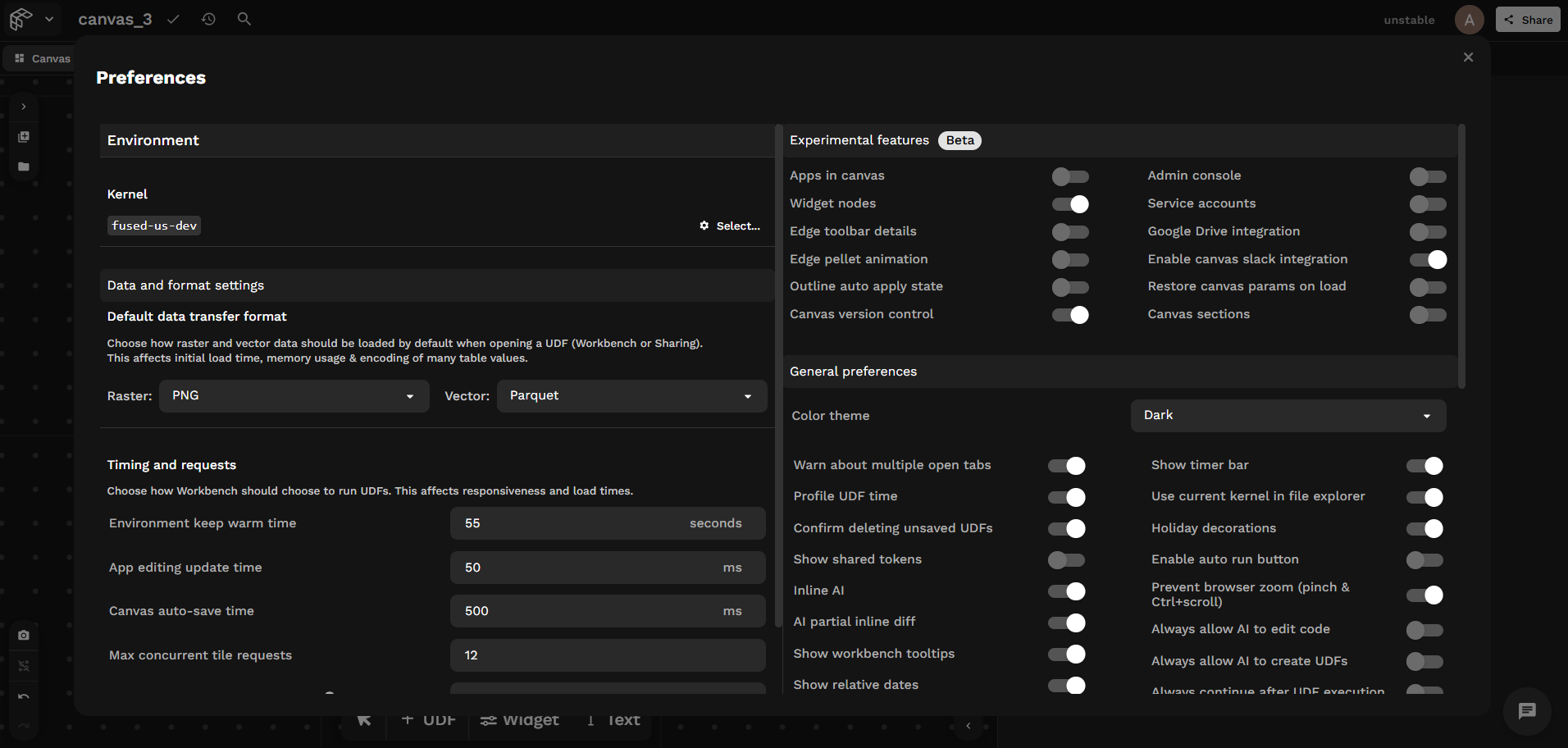Click the add-new sidebar icon
The height and width of the screenshot is (748, 1568).
coord(24,137)
